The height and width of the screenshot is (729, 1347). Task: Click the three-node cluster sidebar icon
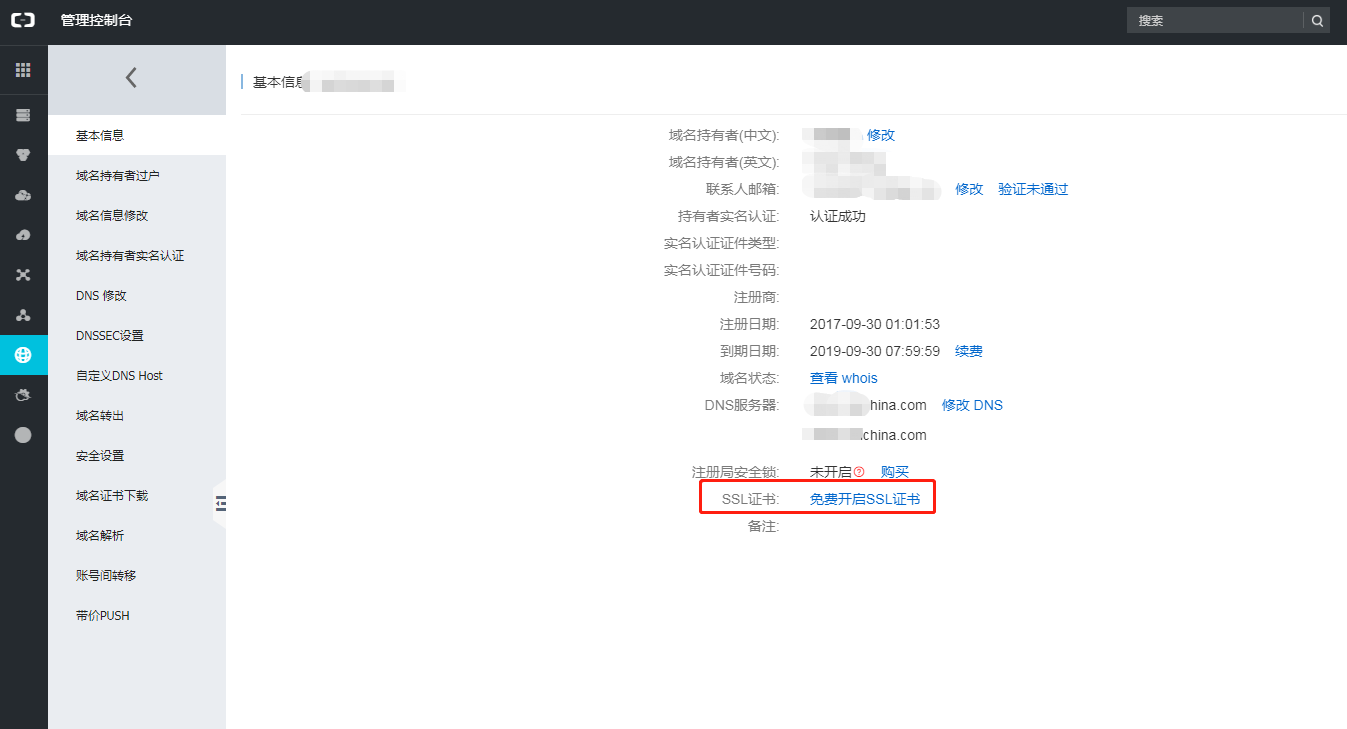23,315
